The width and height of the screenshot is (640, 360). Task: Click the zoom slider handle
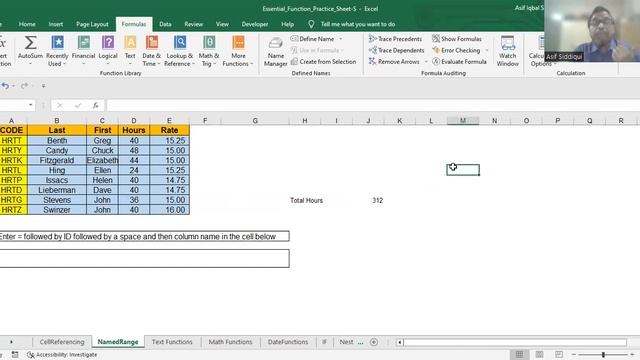click(603, 354)
